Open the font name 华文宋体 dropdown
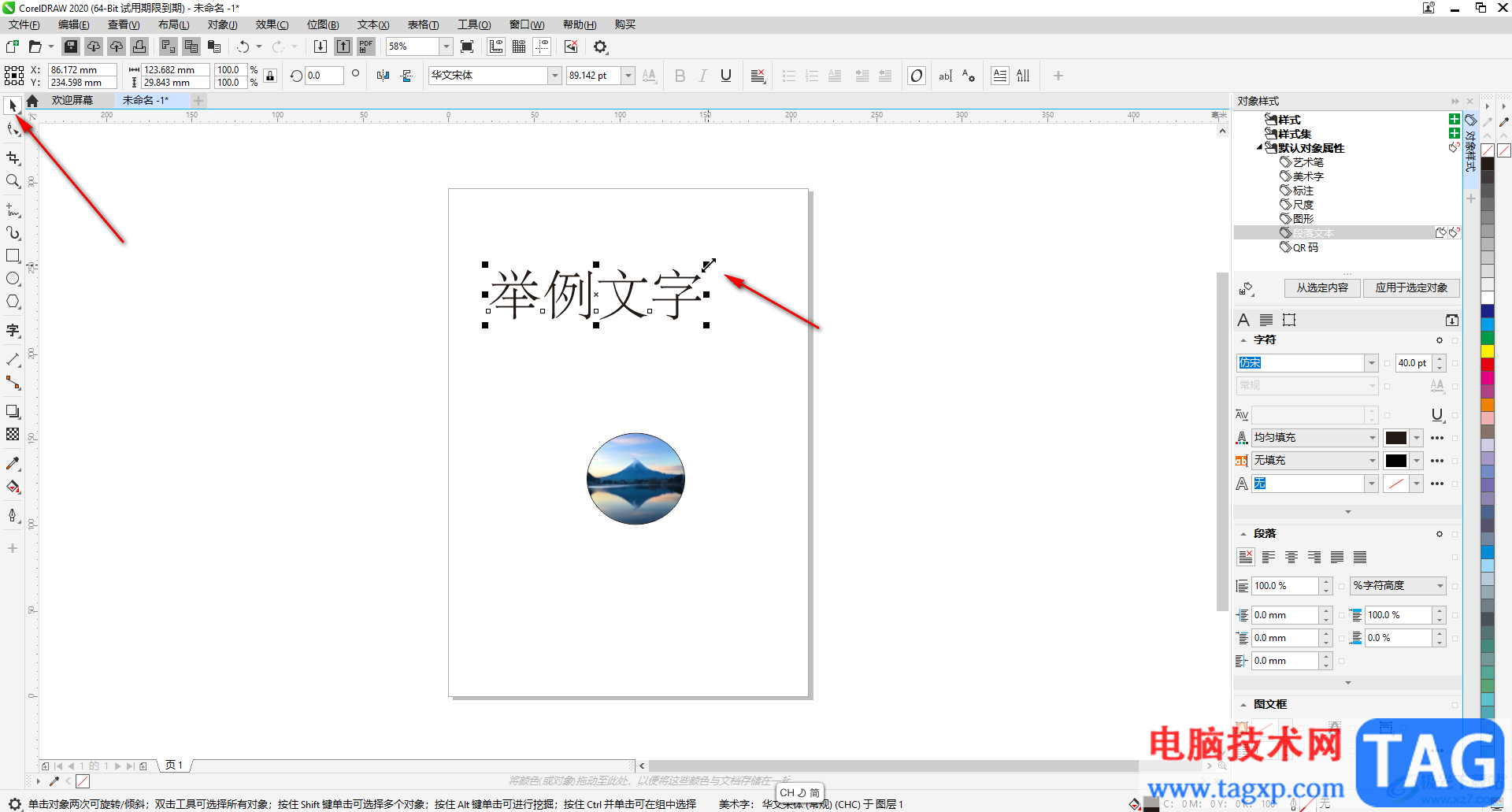Image resolution: width=1512 pixels, height=812 pixels. click(555, 76)
